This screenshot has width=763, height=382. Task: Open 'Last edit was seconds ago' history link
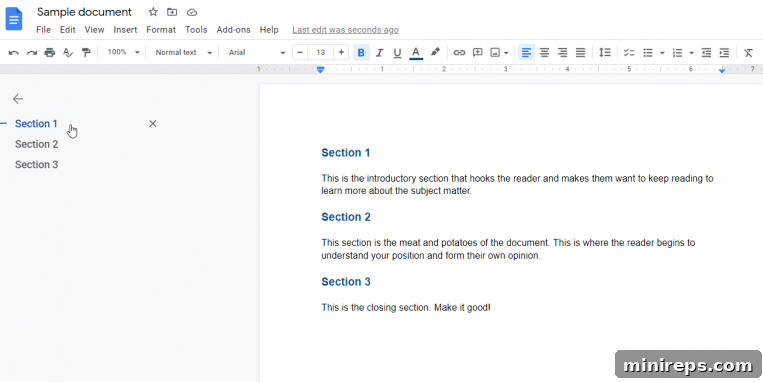click(x=345, y=30)
